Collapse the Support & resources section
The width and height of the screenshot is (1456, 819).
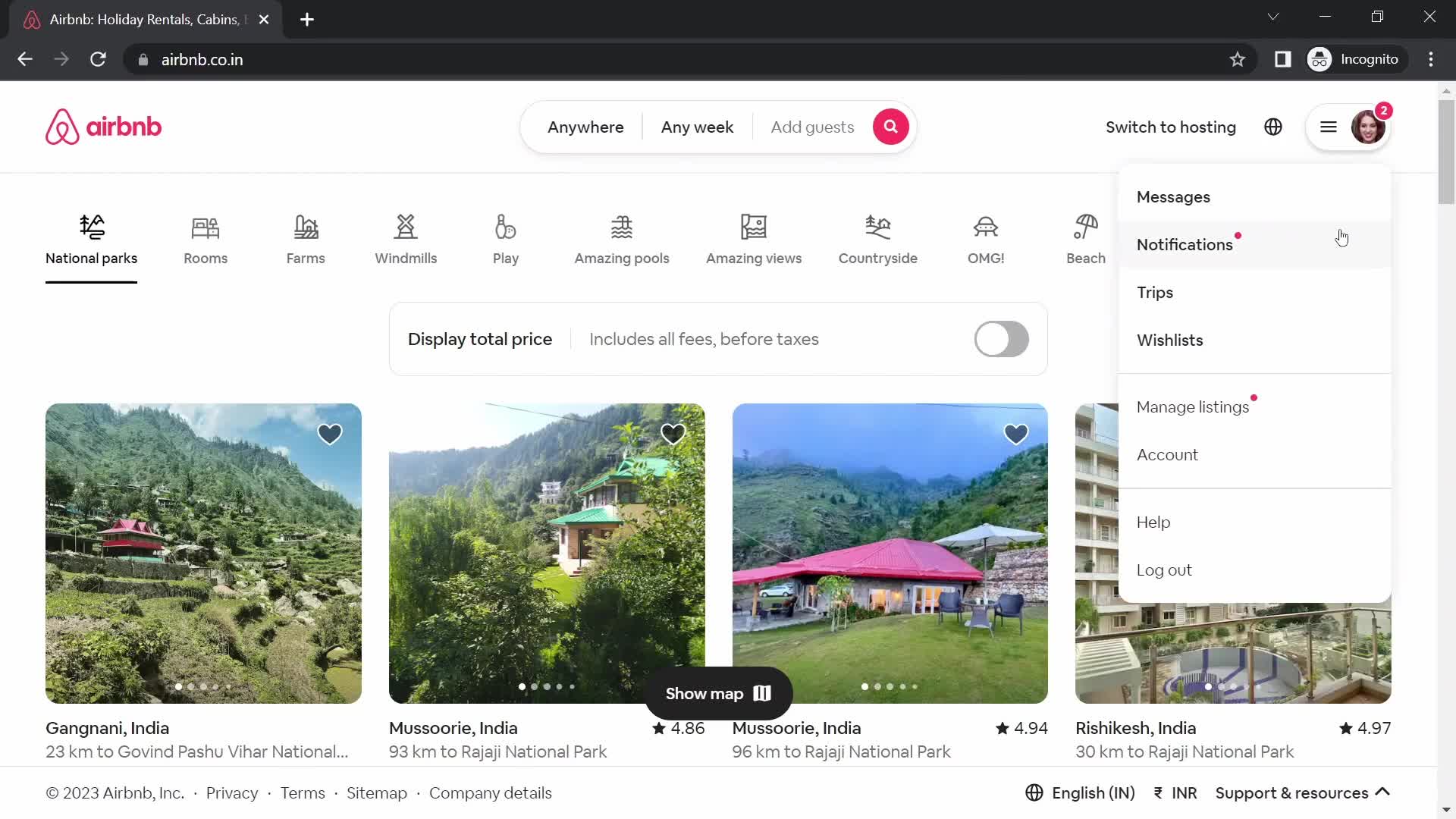click(1383, 792)
